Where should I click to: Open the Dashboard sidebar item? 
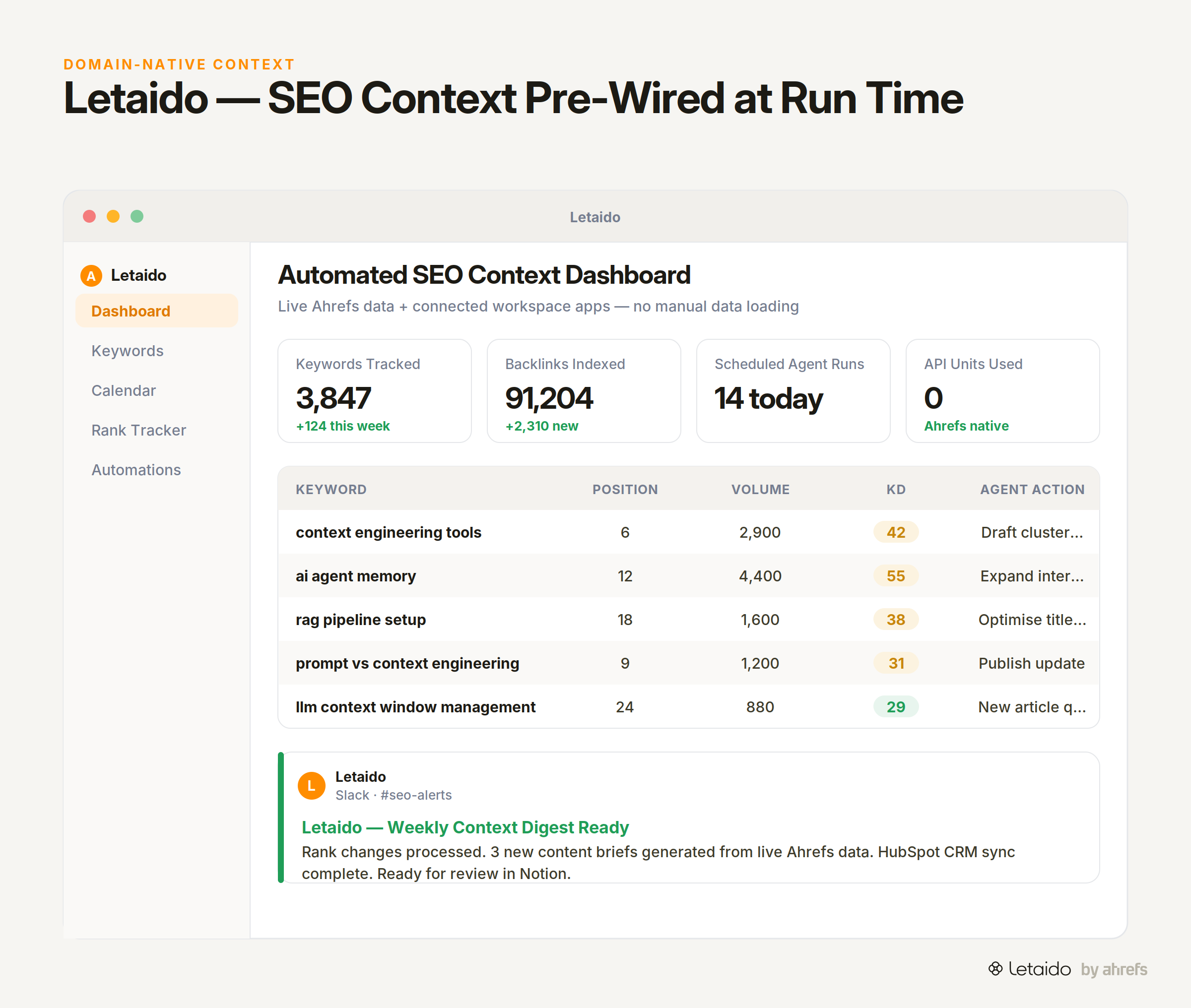point(157,311)
